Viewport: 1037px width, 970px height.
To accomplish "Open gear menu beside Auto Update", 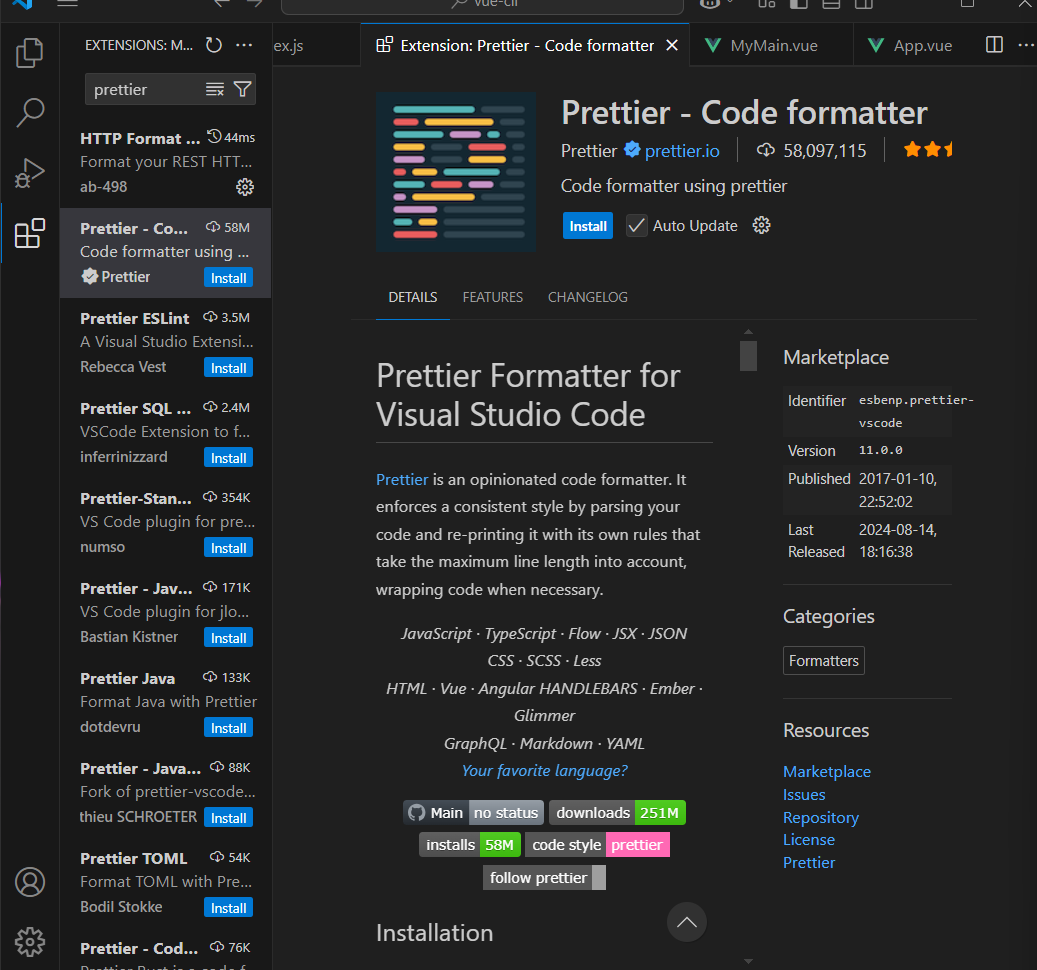I will pyautogui.click(x=761, y=226).
